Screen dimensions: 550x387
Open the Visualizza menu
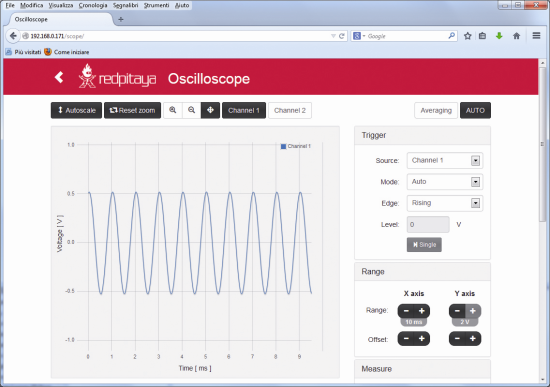pyautogui.click(x=61, y=5)
